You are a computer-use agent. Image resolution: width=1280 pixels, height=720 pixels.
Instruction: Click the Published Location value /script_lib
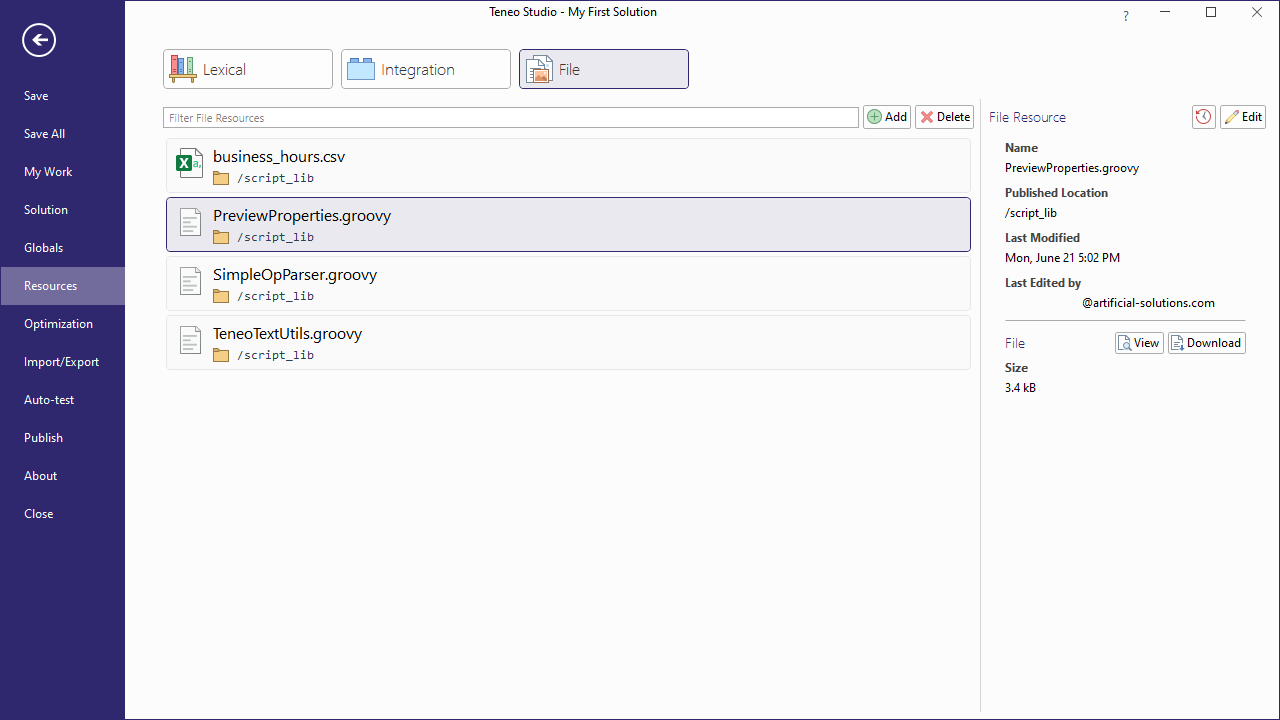(1031, 213)
